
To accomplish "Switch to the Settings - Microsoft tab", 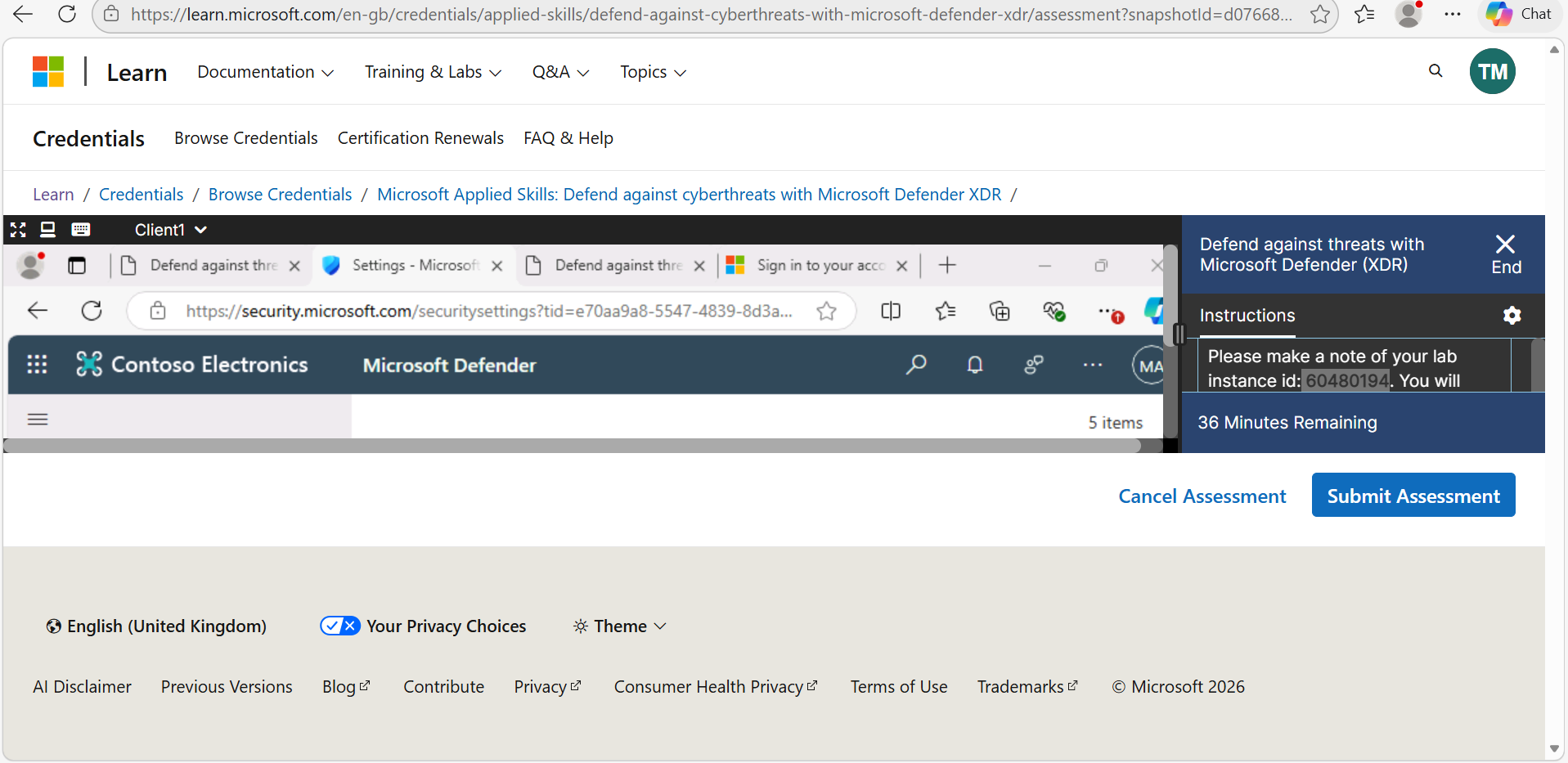I will point(413,266).
